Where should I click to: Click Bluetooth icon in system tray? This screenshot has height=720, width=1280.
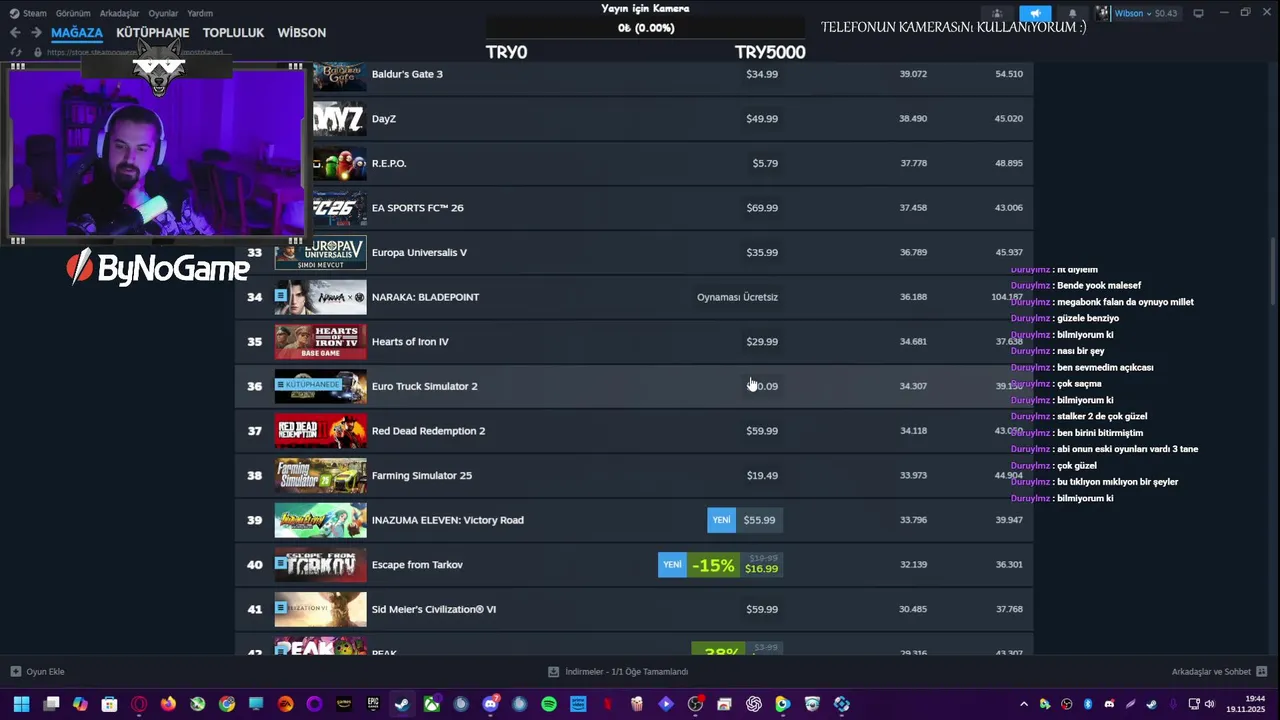pos(1088,704)
